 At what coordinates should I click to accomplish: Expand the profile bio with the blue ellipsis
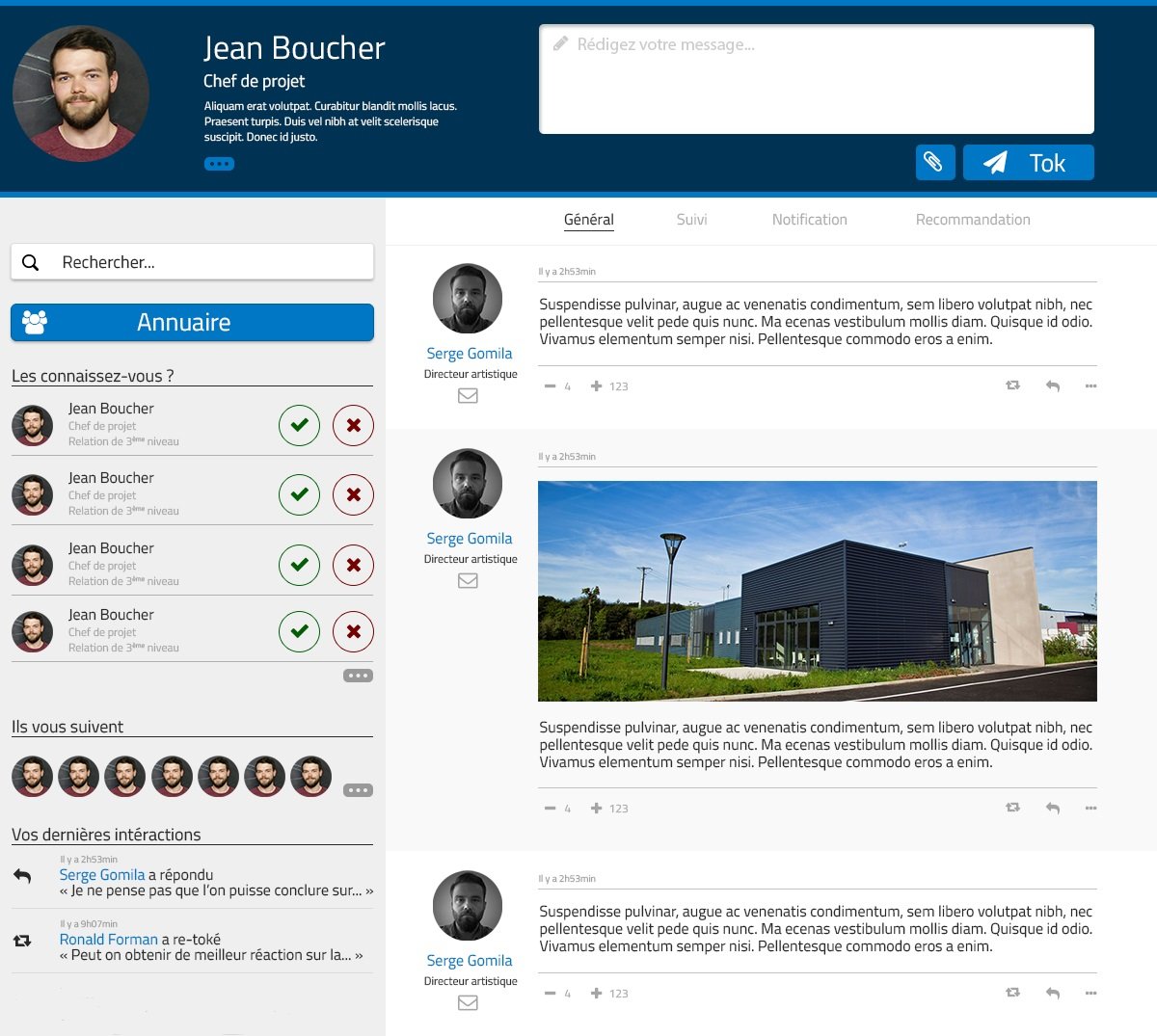pyautogui.click(x=219, y=164)
